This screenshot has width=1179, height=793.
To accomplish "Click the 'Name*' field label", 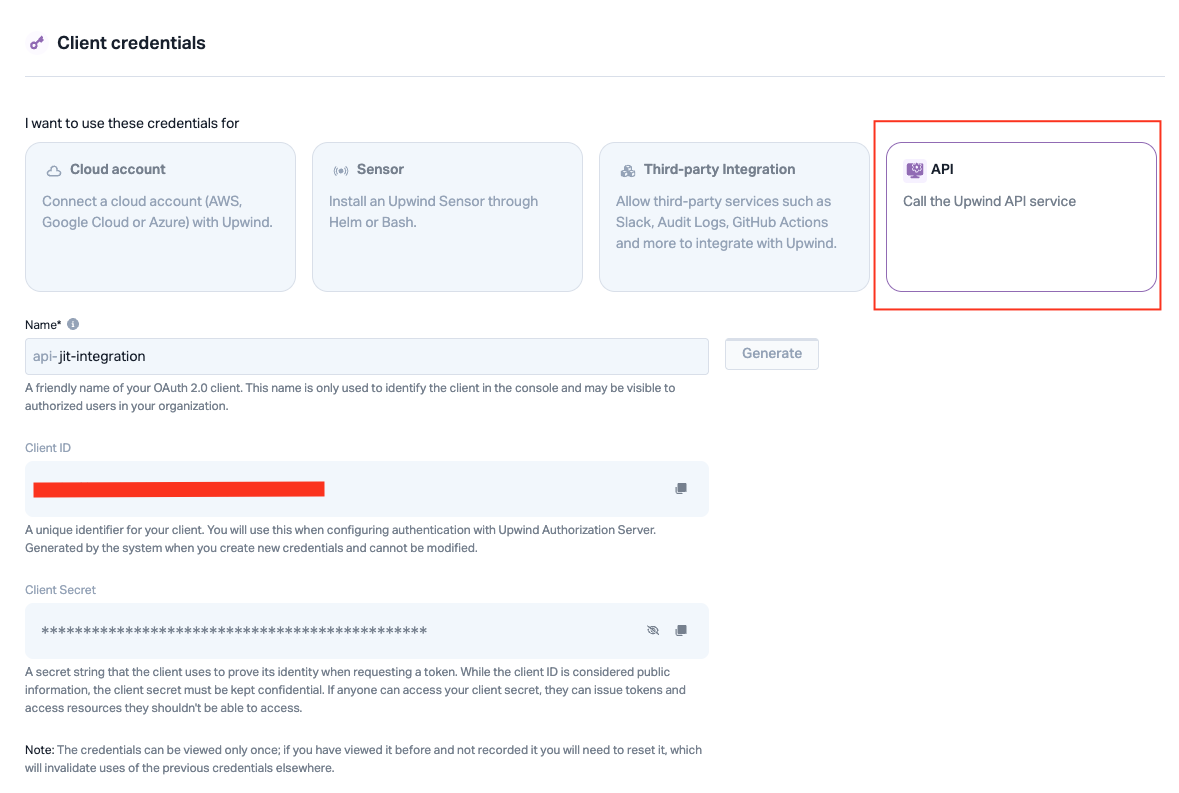I will point(43,325).
